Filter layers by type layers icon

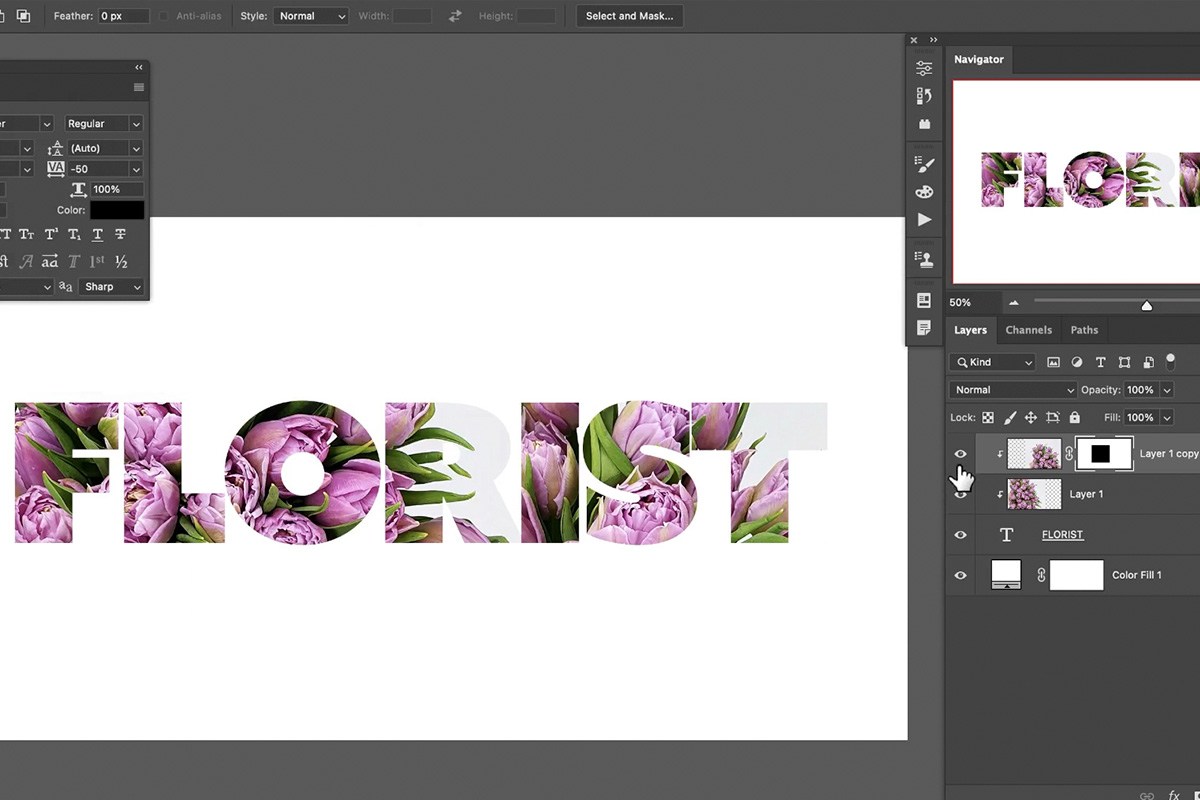point(1101,362)
